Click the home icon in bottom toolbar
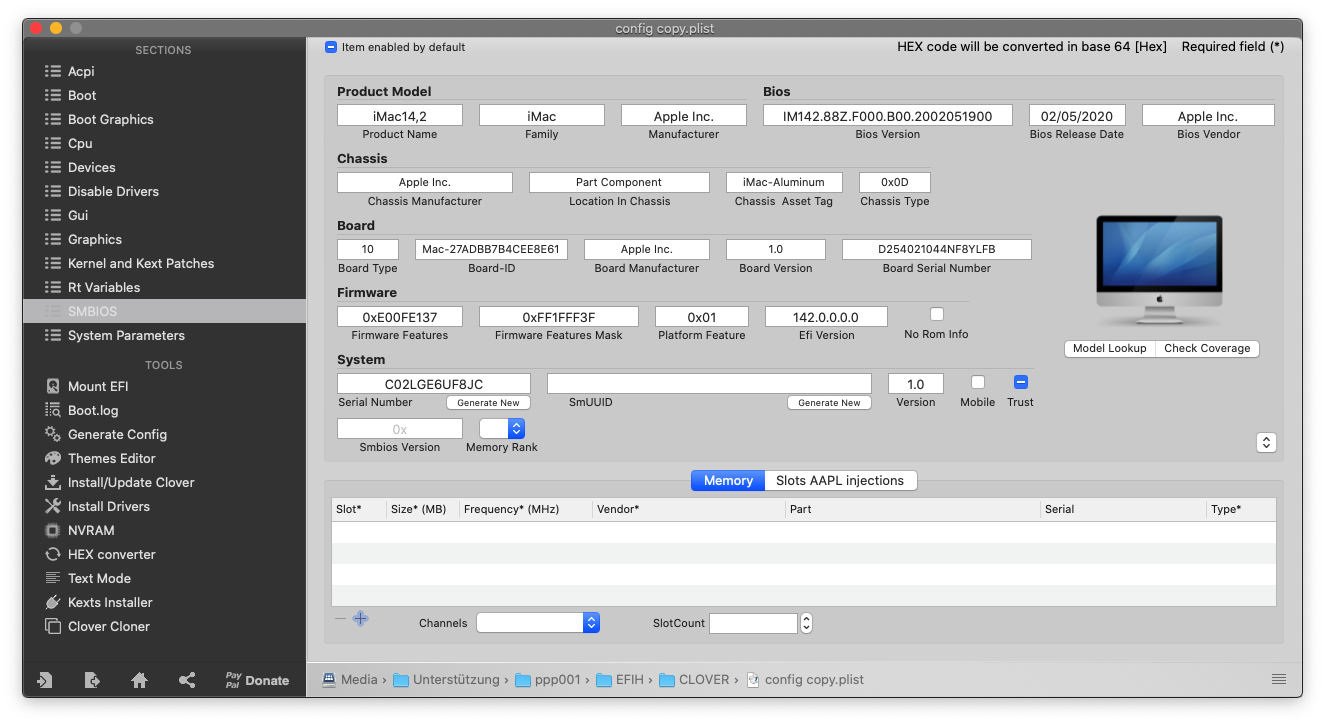 [140, 680]
